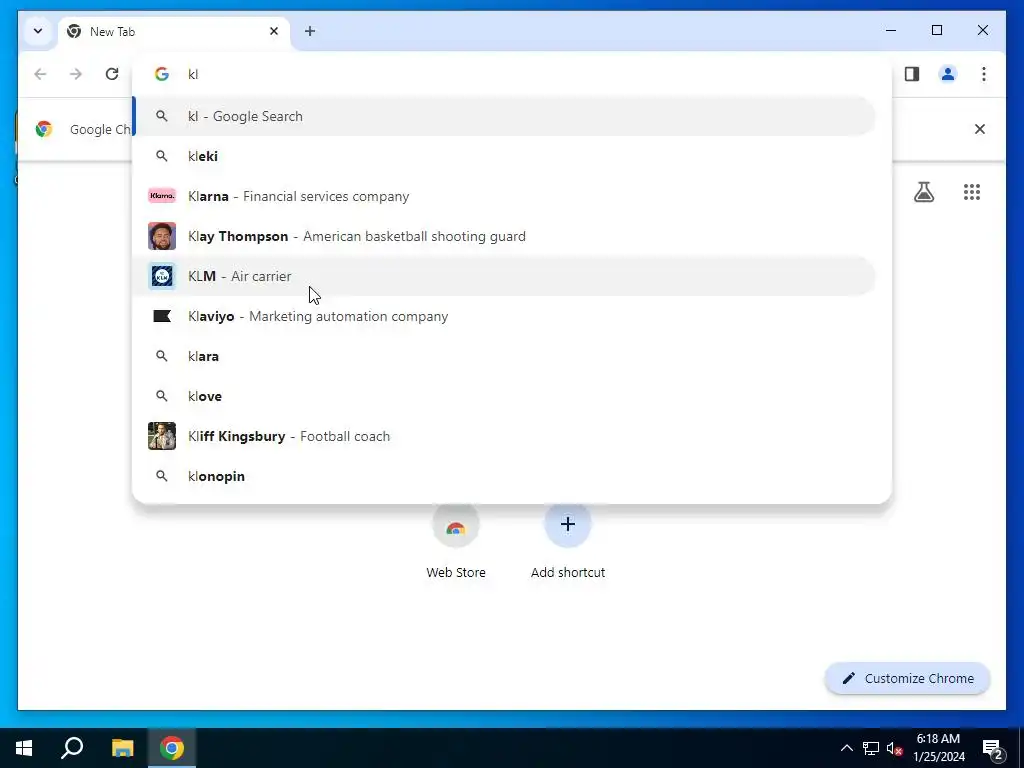Go back with the back arrow
Image resolution: width=1024 pixels, height=768 pixels.
pos(40,74)
